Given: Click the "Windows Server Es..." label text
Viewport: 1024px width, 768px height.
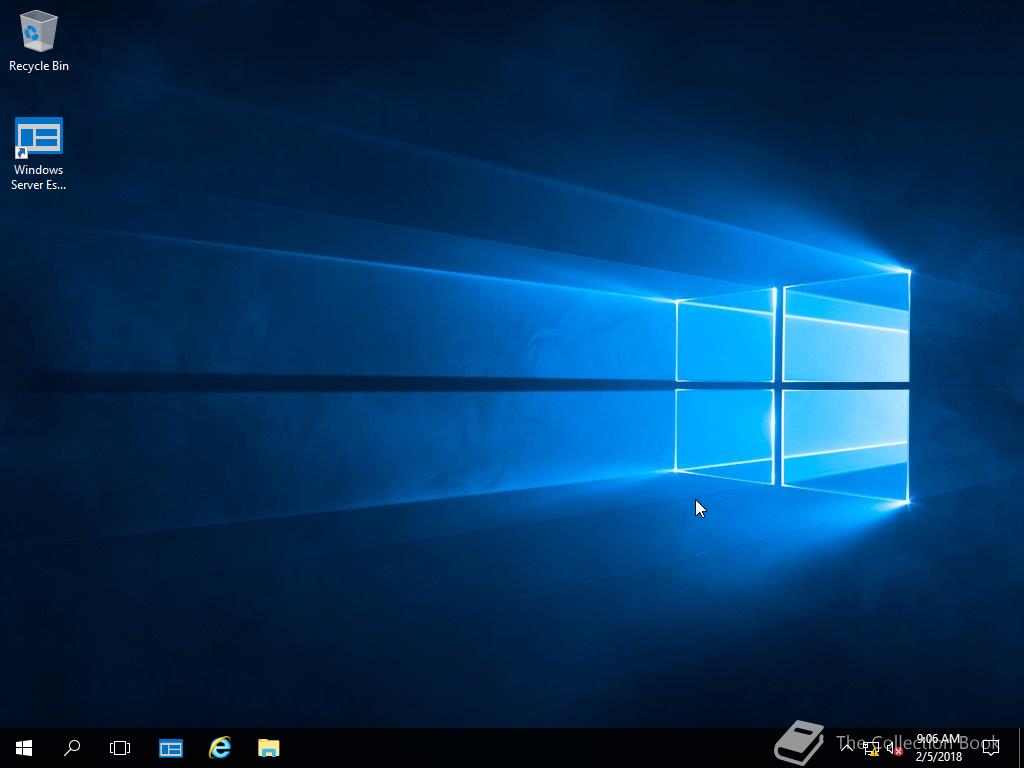Looking at the screenshot, I should pyautogui.click(x=39, y=177).
